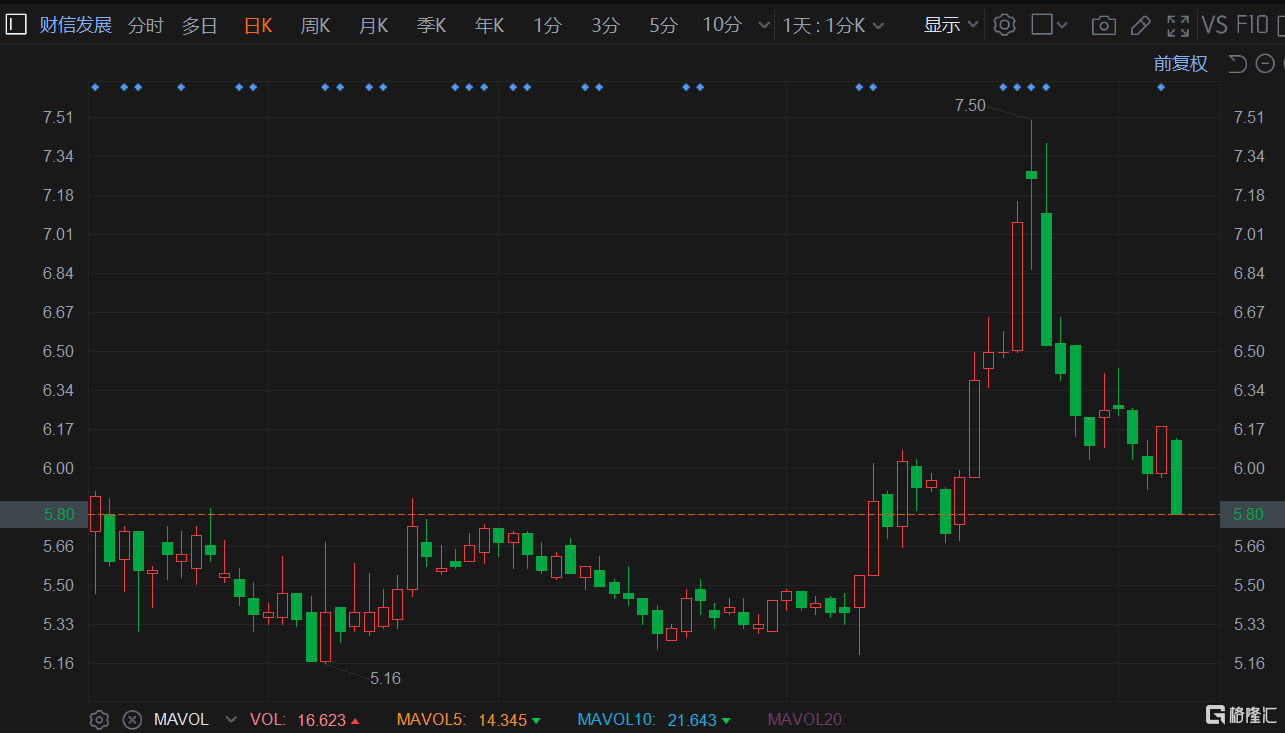
Task: Expand more minute intervals after 10分
Action: pos(765,25)
